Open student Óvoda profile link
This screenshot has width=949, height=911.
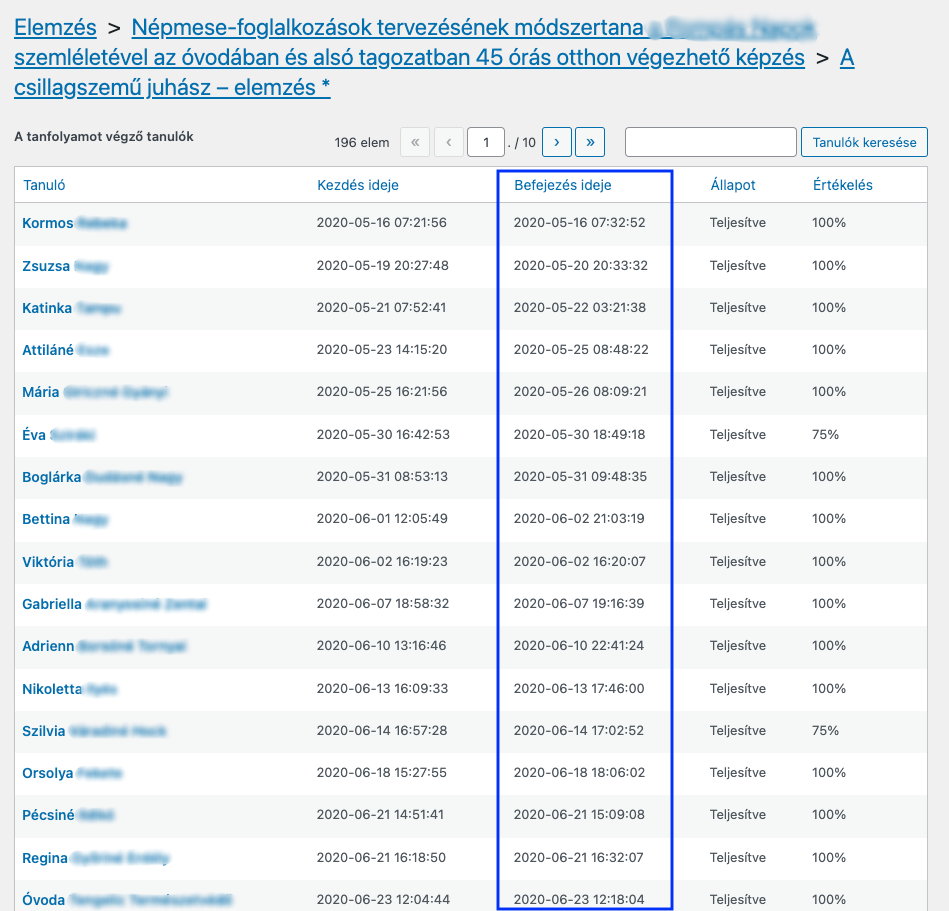pyautogui.click(x=127, y=899)
